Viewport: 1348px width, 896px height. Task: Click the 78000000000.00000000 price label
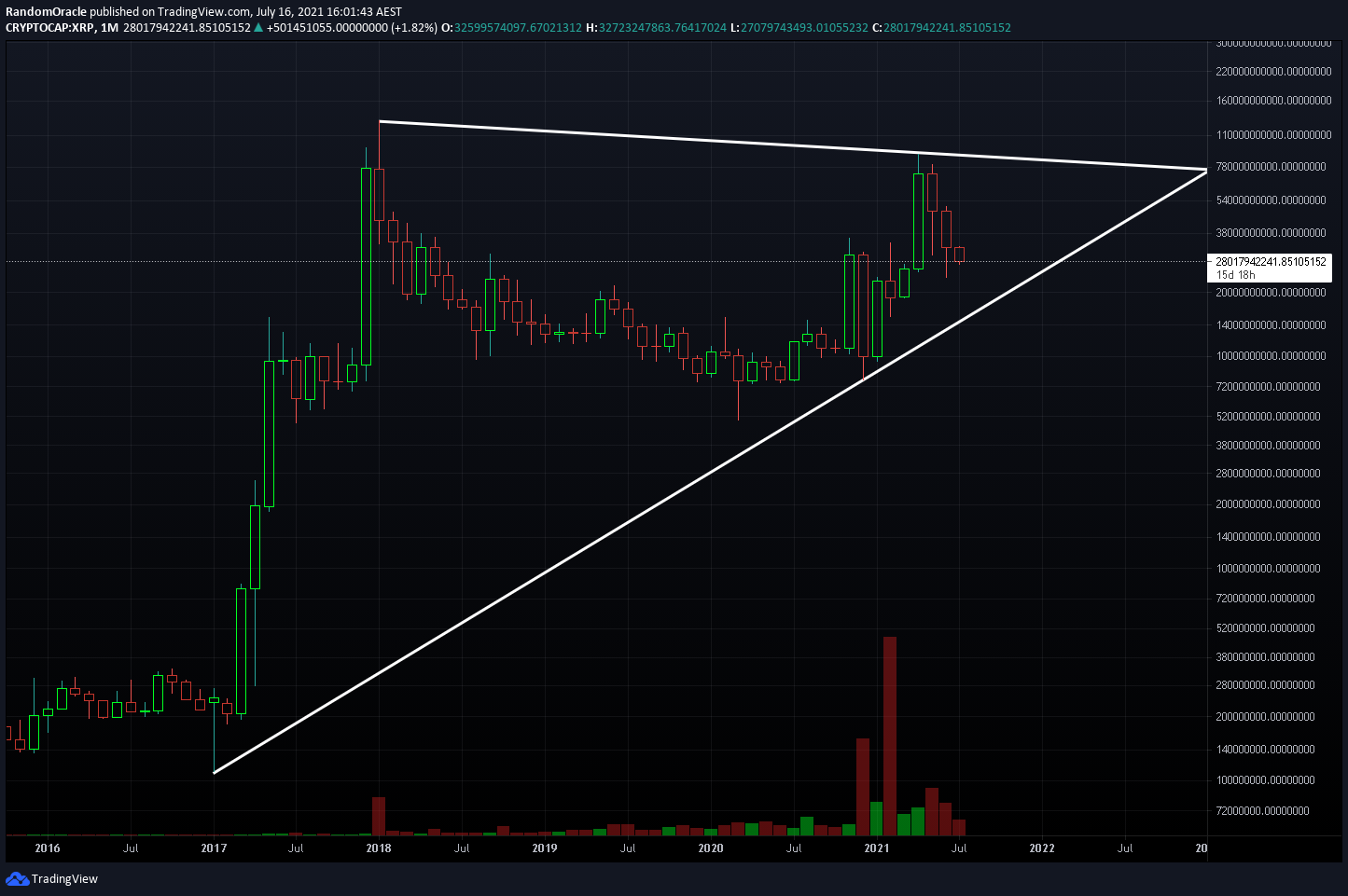(1271, 166)
